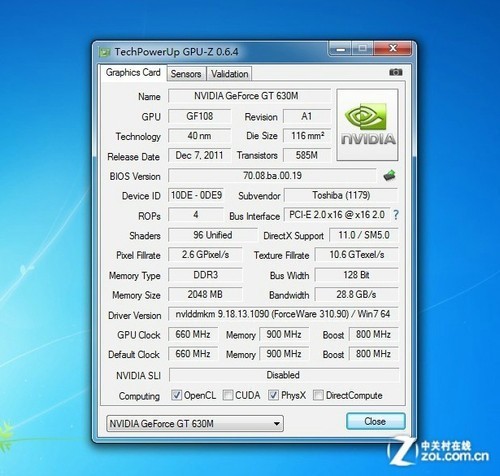500x476 pixels.
Task: Close GPU-Z with the red X
Action: click(393, 49)
